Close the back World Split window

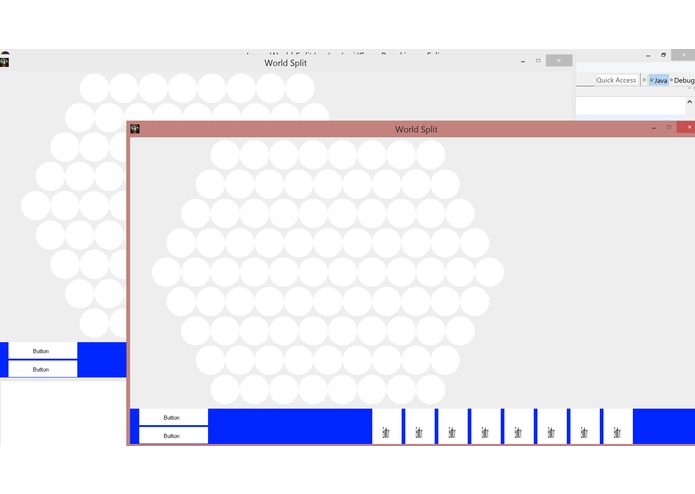click(559, 60)
